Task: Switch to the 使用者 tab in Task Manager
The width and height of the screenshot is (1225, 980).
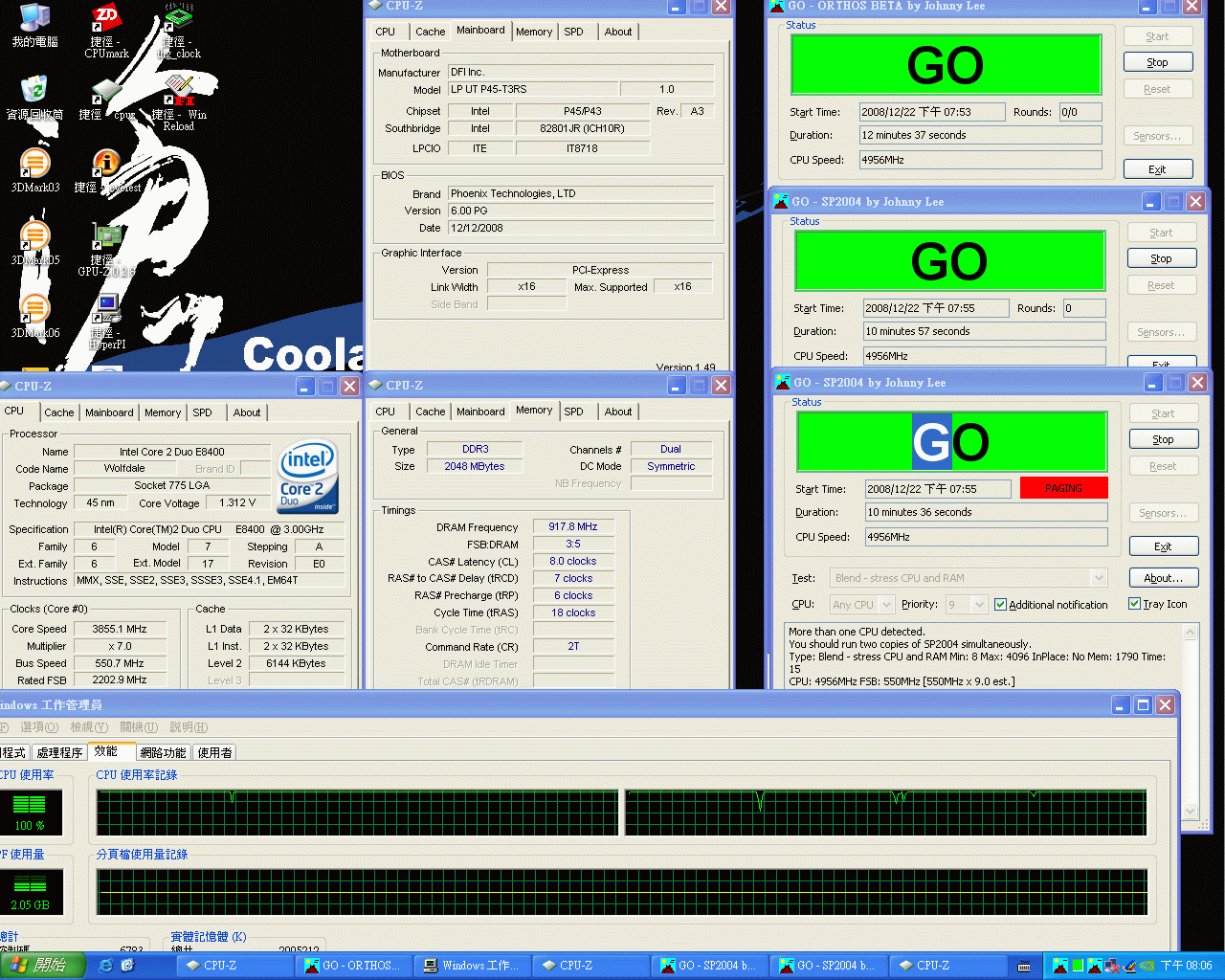Action: coord(214,753)
